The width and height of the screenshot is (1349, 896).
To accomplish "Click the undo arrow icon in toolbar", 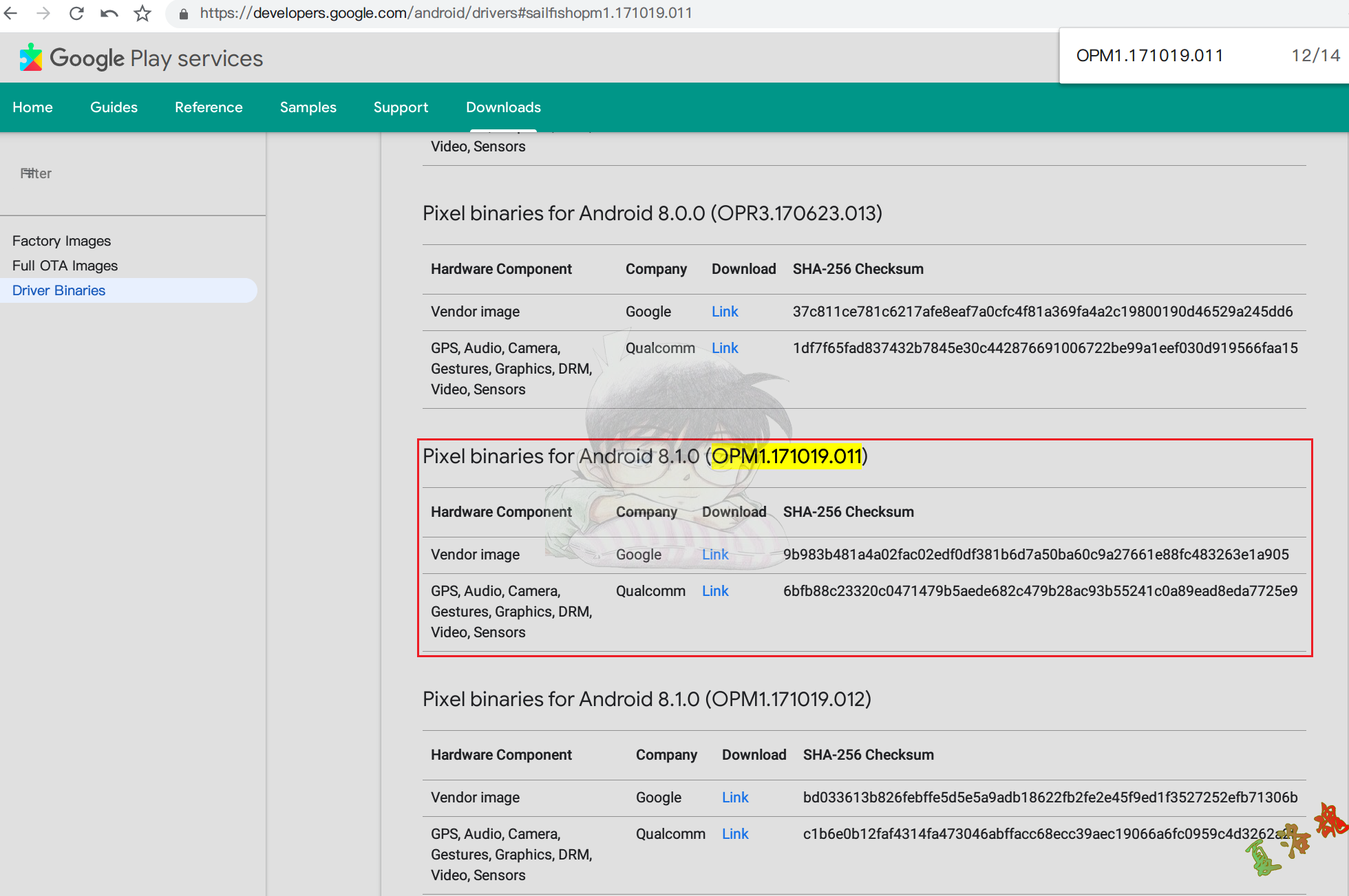I will 109,13.
